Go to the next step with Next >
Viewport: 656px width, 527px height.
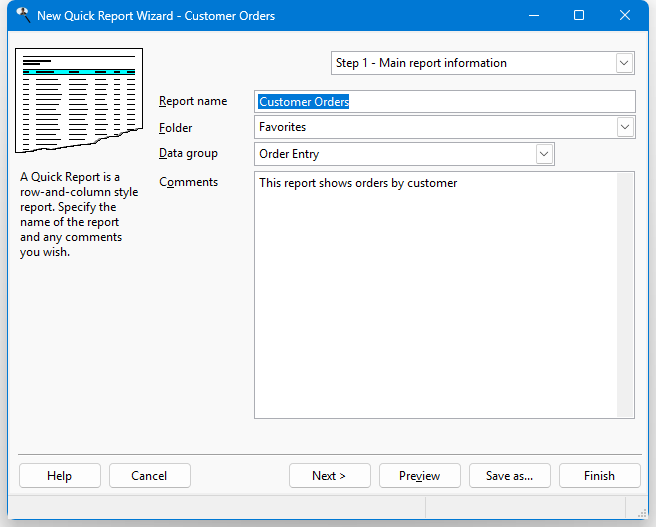pyautogui.click(x=329, y=476)
